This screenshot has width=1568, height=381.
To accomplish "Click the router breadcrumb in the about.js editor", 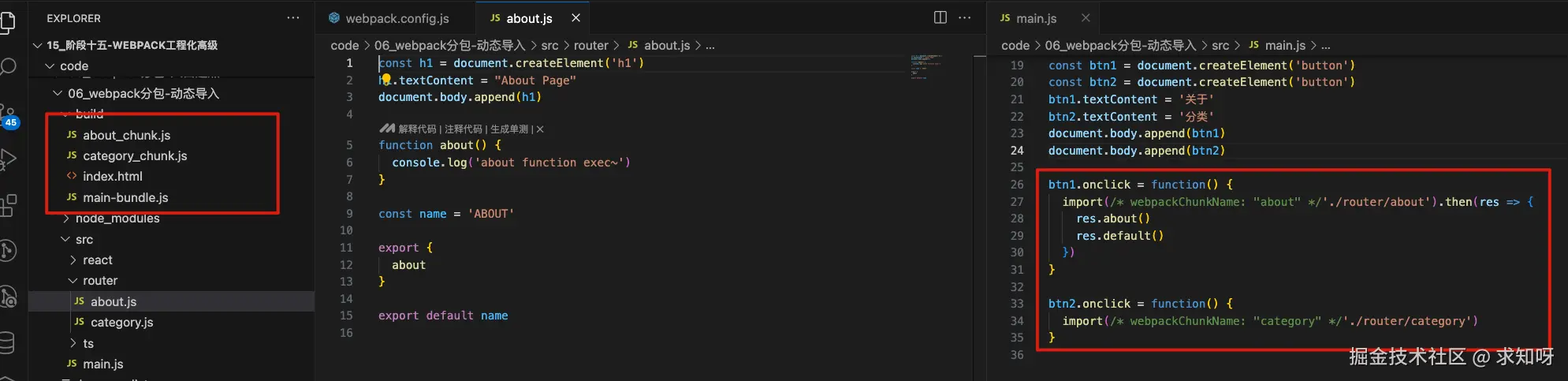I will click(590, 46).
